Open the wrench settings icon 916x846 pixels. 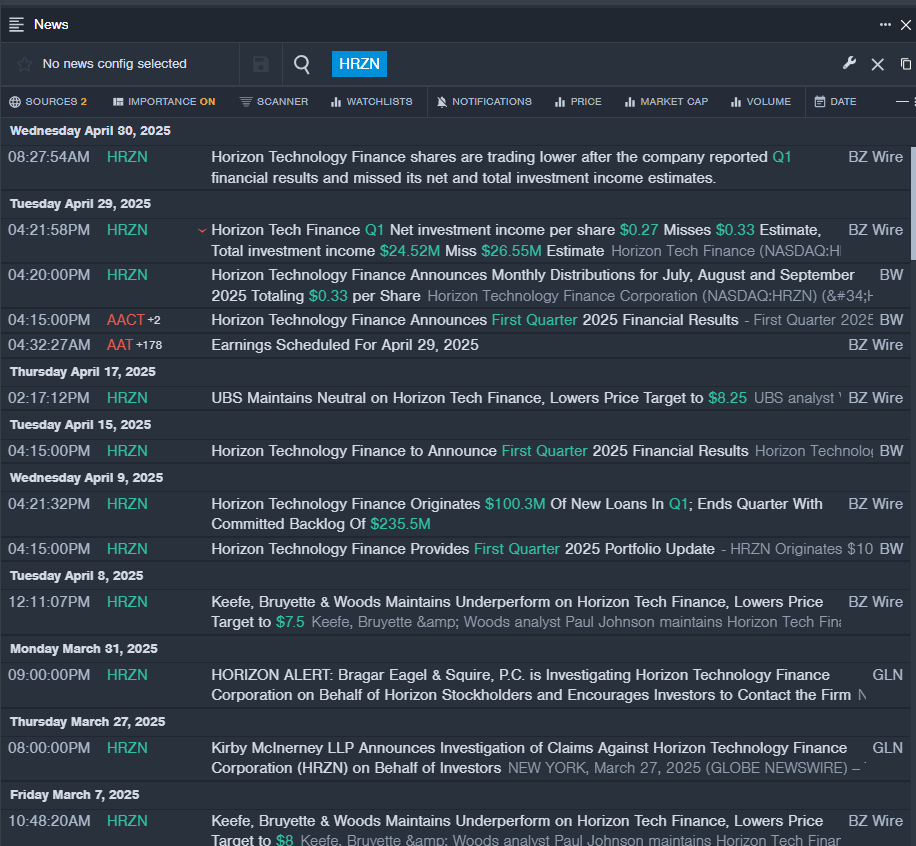pyautogui.click(x=849, y=63)
